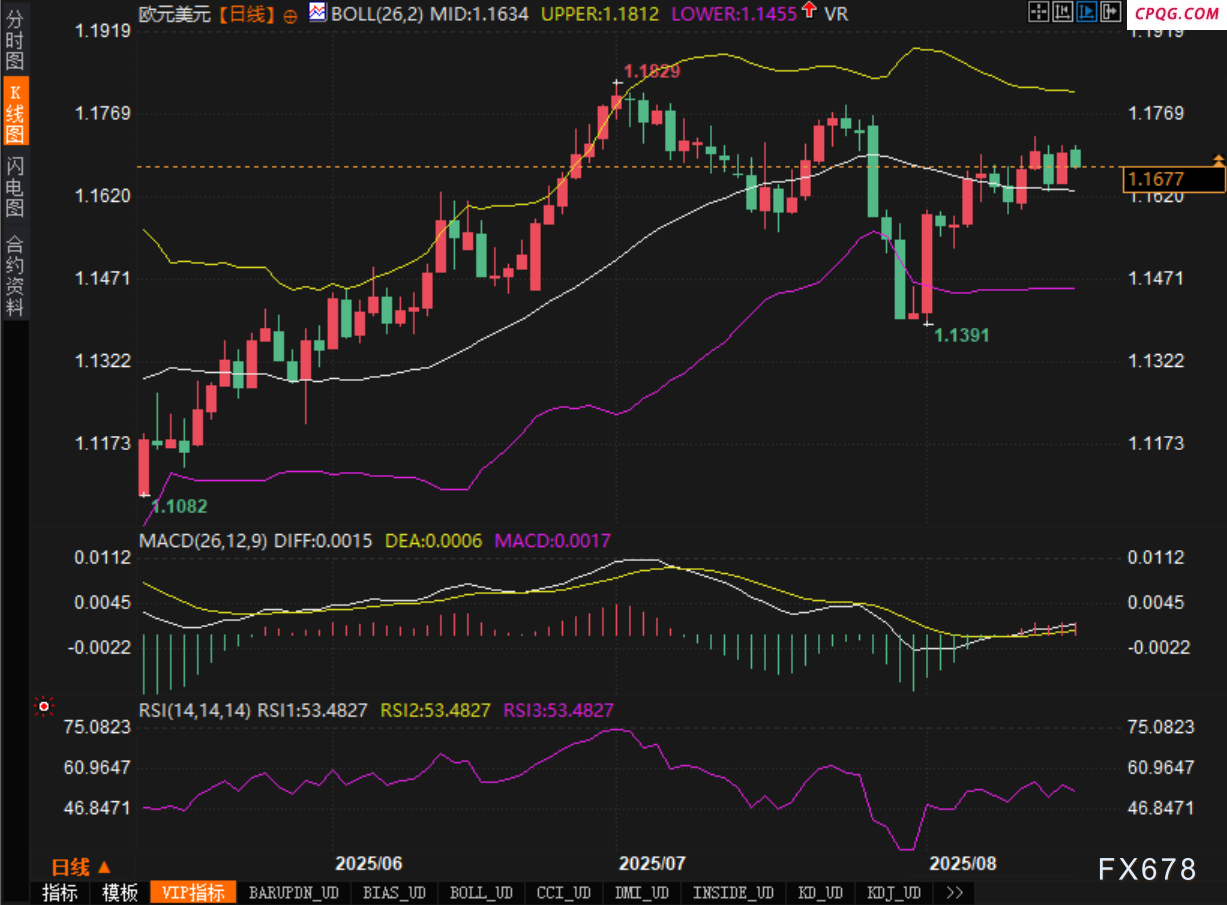Click the red sun icon near RSI
The height and width of the screenshot is (905, 1227).
tap(43, 707)
